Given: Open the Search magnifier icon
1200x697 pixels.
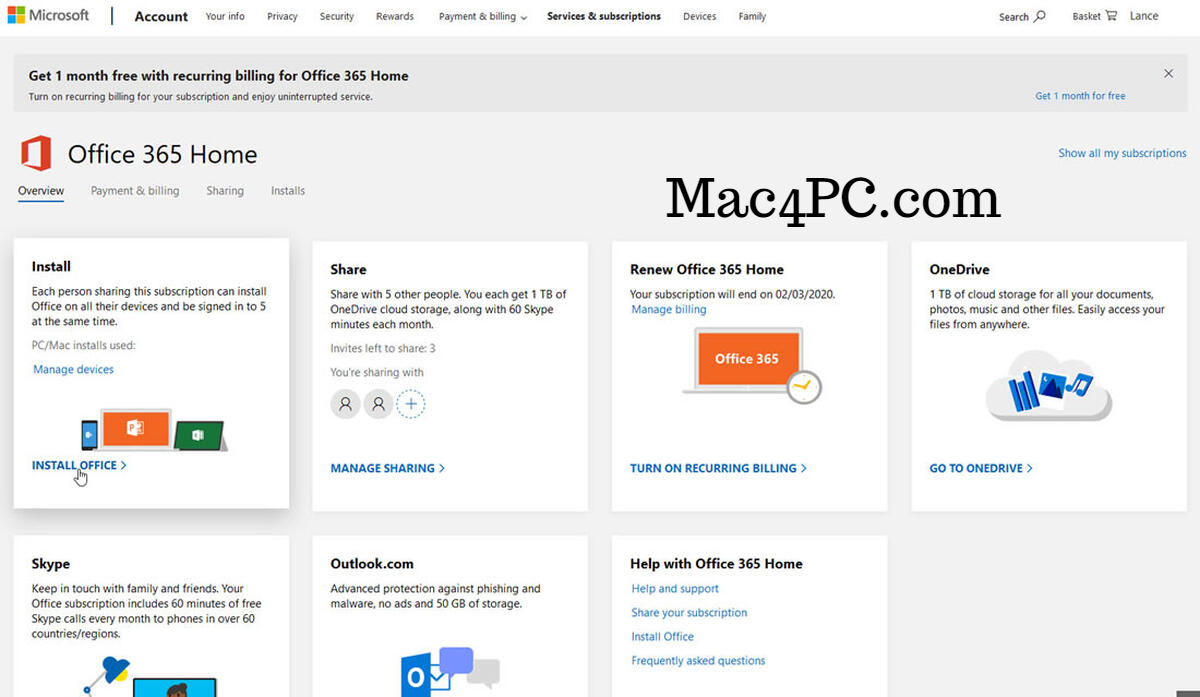Looking at the screenshot, I should coord(1040,16).
